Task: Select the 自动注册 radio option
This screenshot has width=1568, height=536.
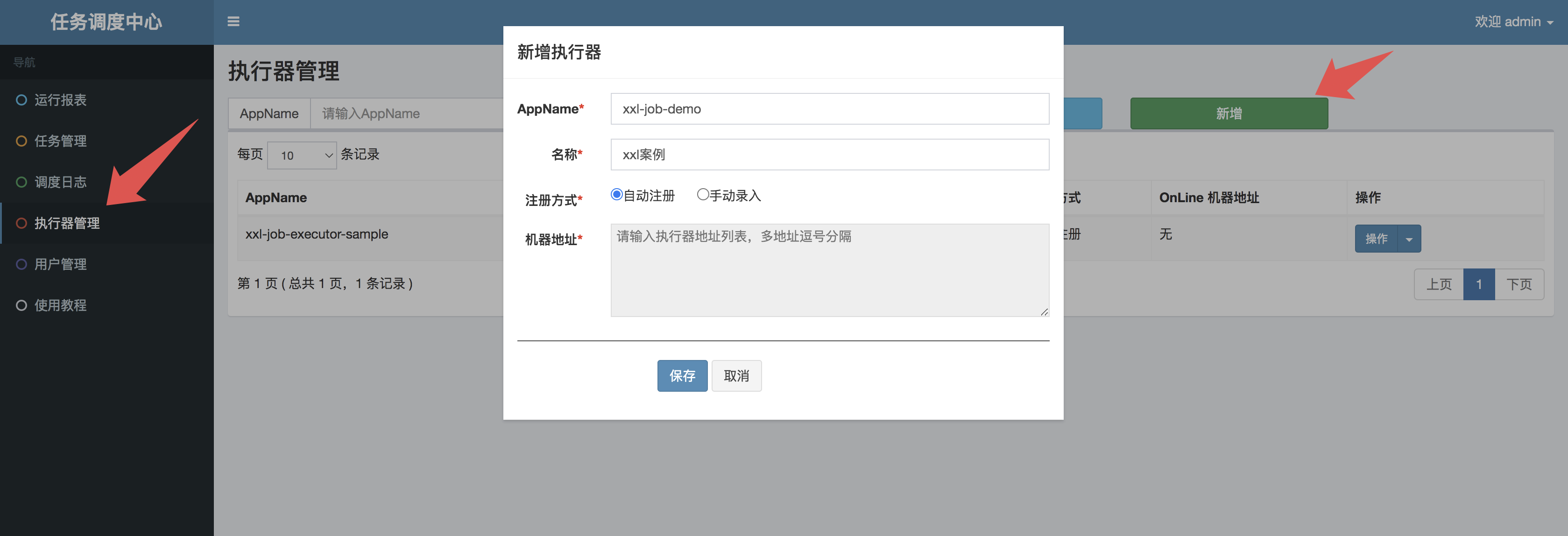Action: tap(617, 195)
